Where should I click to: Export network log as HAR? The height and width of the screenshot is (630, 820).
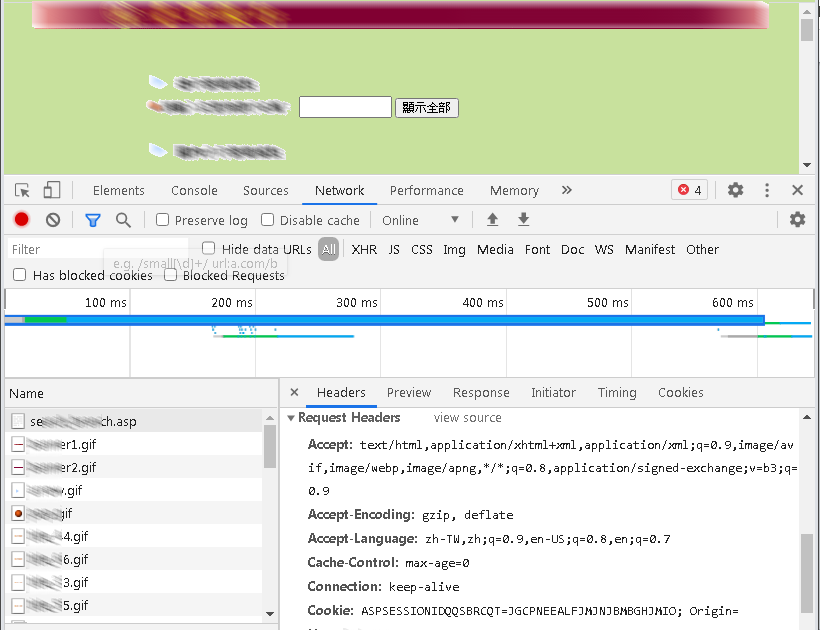click(521, 219)
